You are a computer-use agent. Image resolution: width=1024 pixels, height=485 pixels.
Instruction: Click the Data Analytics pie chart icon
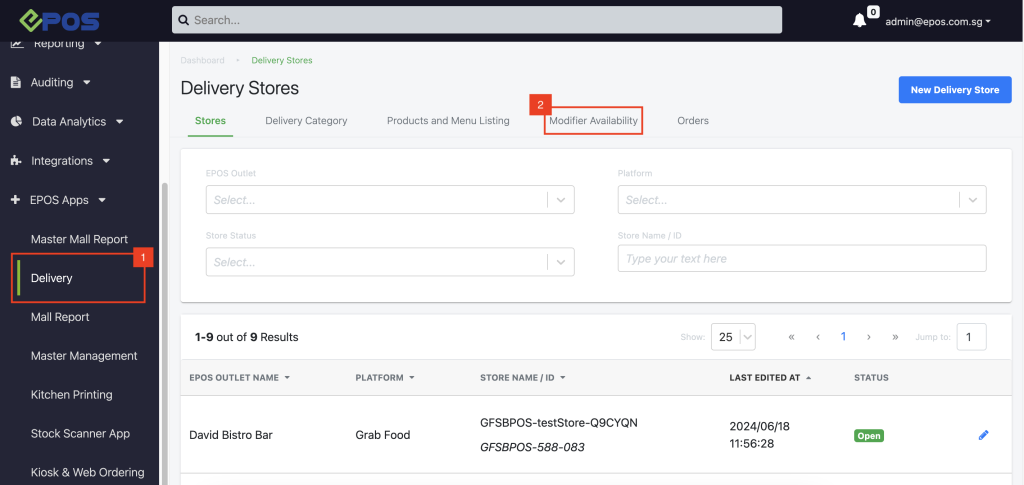[x=16, y=121]
